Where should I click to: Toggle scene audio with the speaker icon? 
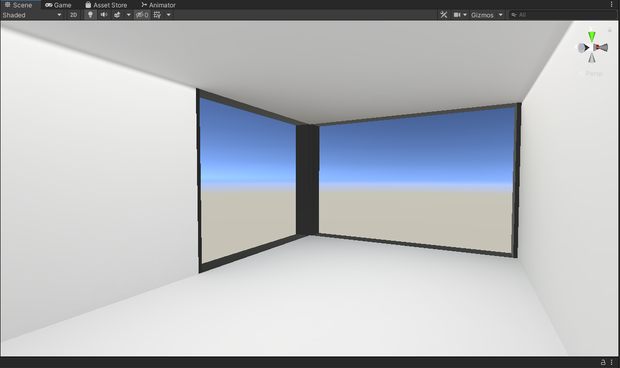104,15
